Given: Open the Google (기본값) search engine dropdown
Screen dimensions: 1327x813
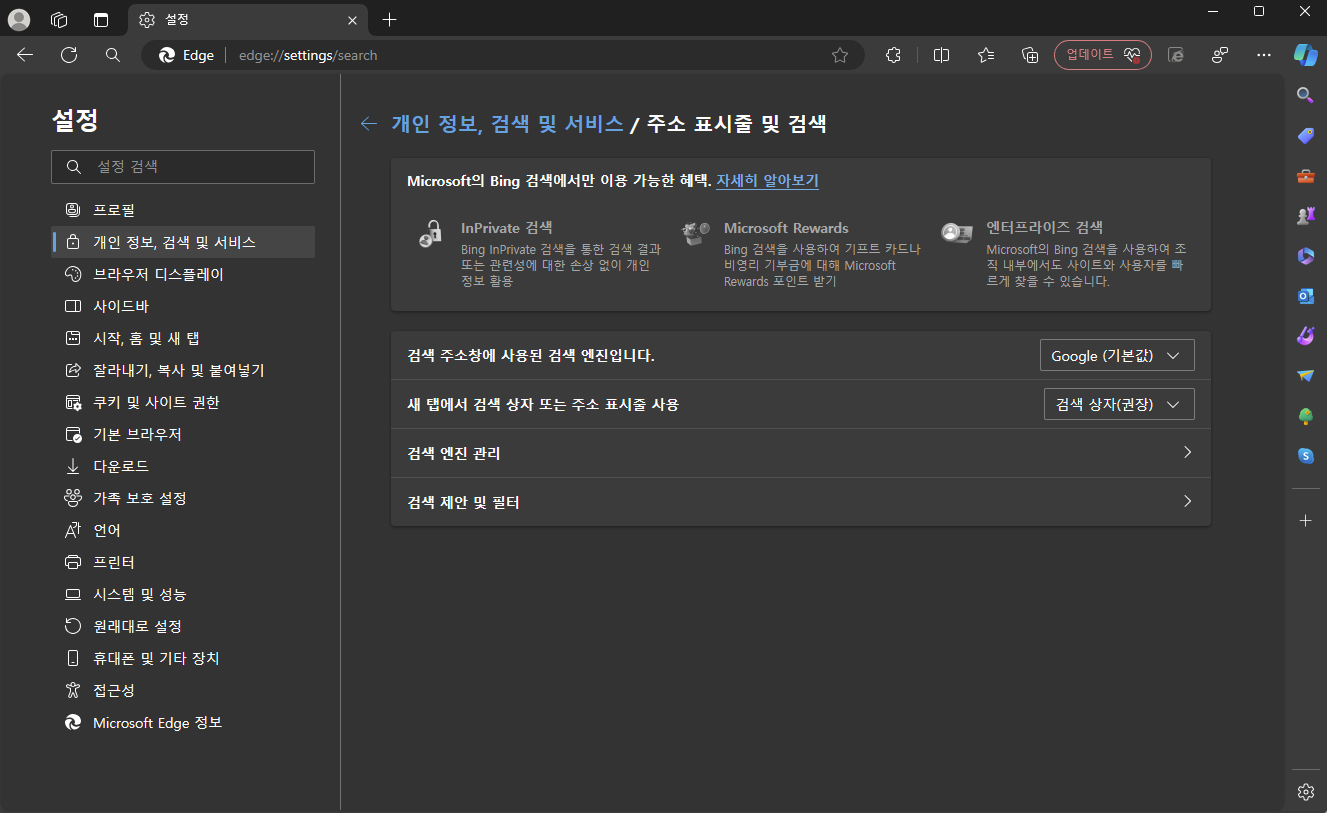Looking at the screenshot, I should coord(1117,355).
